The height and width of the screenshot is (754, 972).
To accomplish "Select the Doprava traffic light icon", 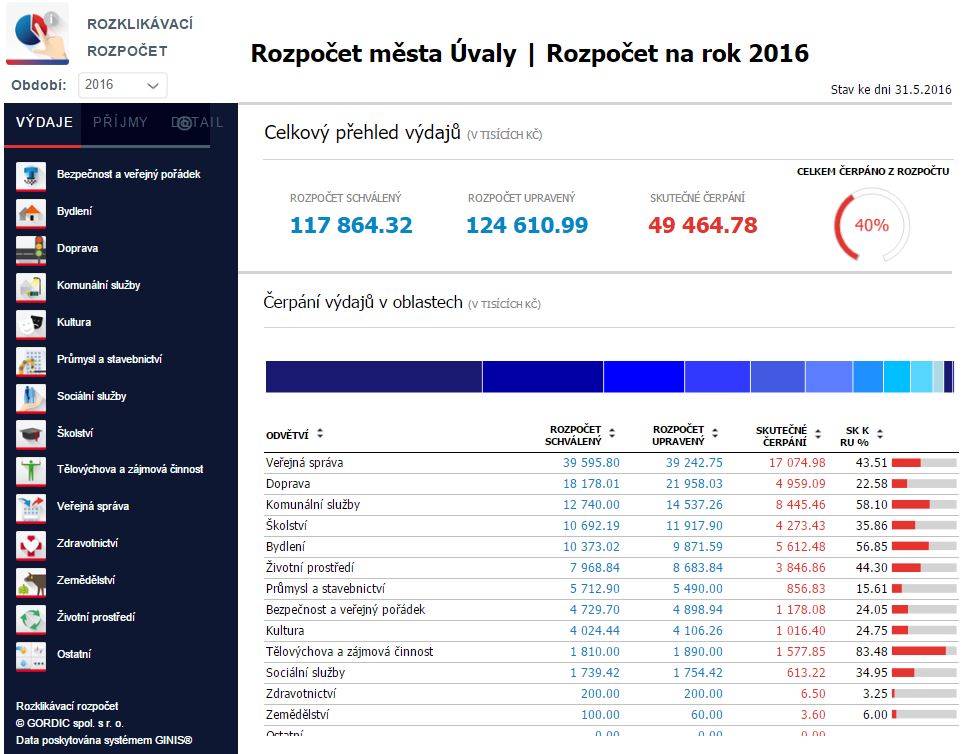I will 31,249.
